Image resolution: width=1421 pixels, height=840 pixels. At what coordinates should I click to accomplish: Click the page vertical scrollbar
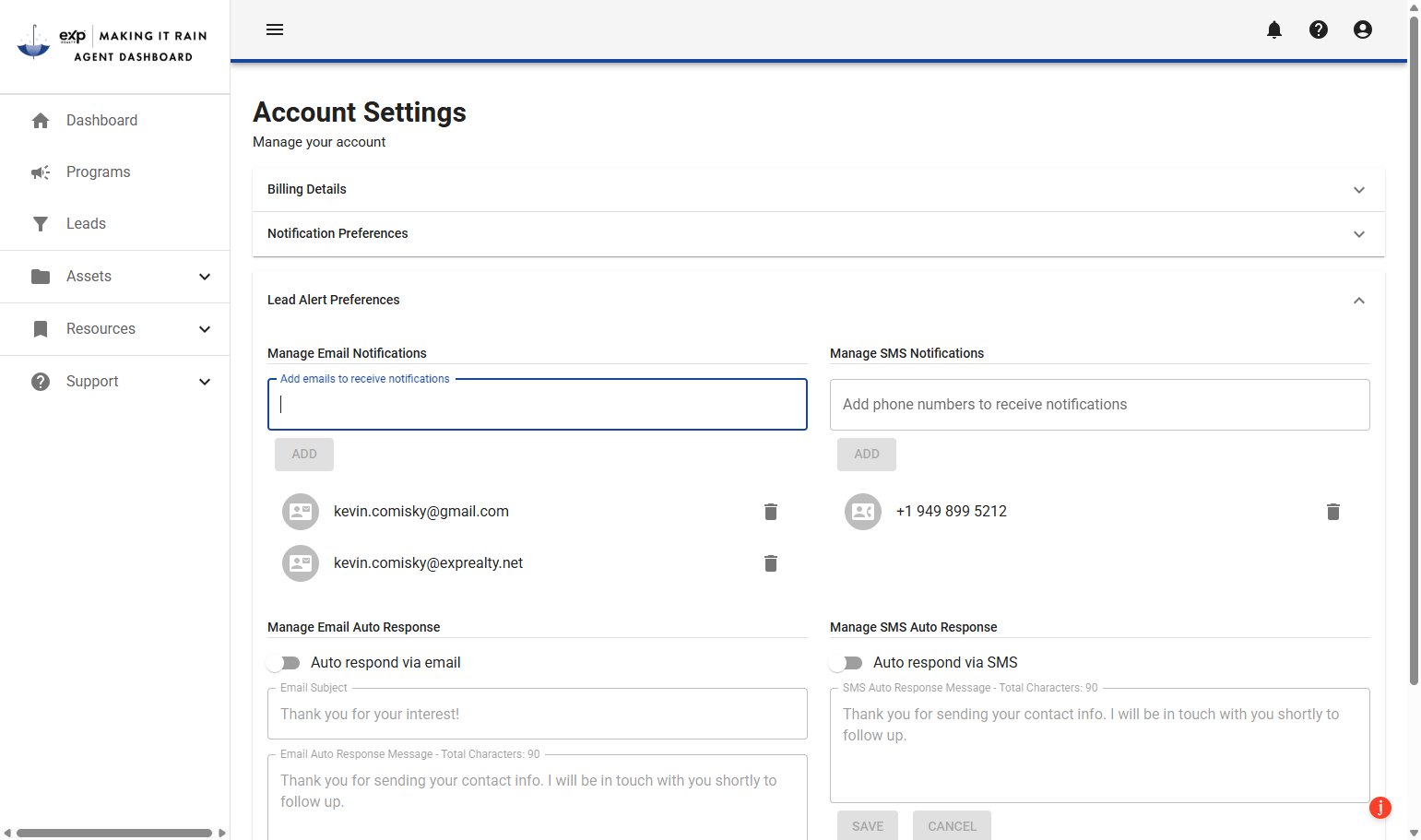point(1415,350)
